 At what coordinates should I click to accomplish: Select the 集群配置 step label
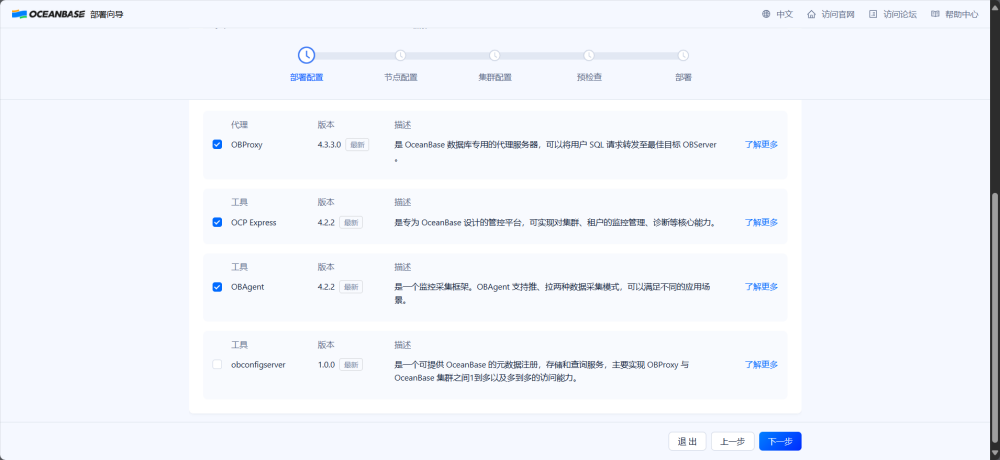point(495,78)
